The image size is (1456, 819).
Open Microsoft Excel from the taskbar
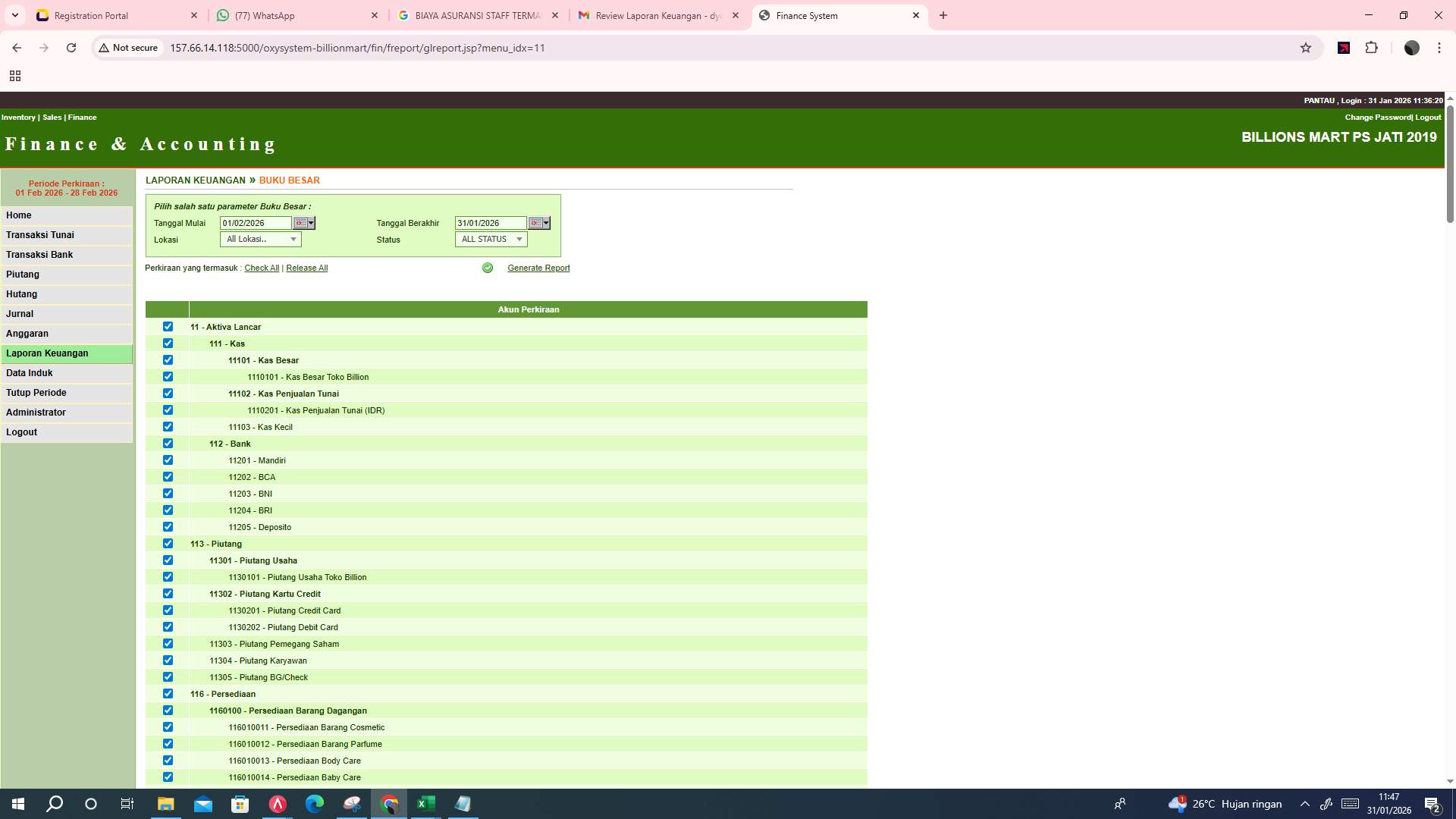(x=425, y=804)
